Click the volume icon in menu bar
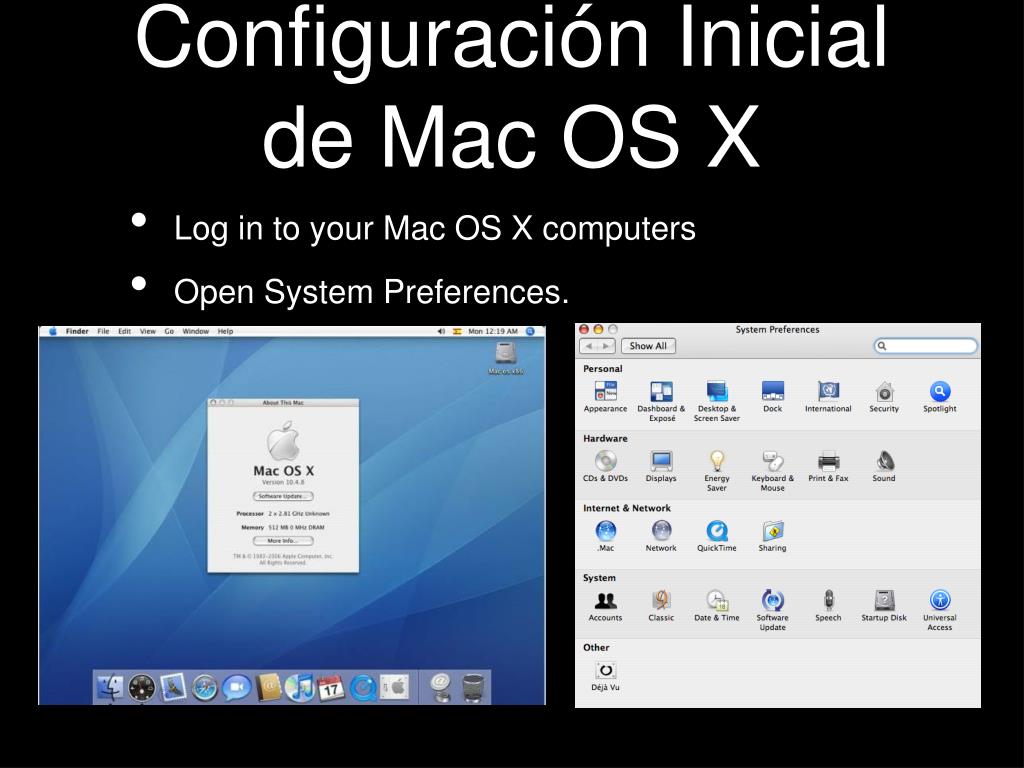 441,332
